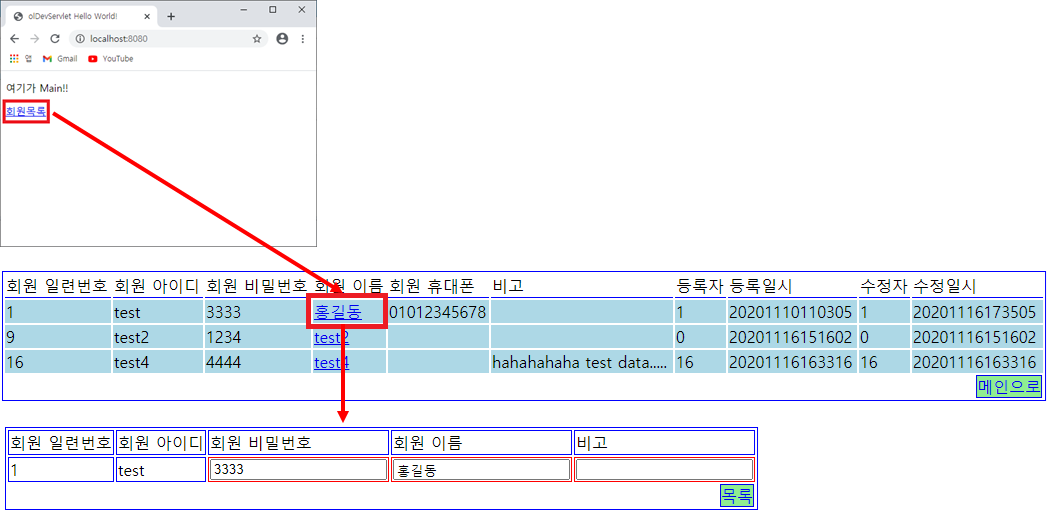Click the 여기가 Main!! text
The width and height of the screenshot is (1048, 515).
point(37,88)
